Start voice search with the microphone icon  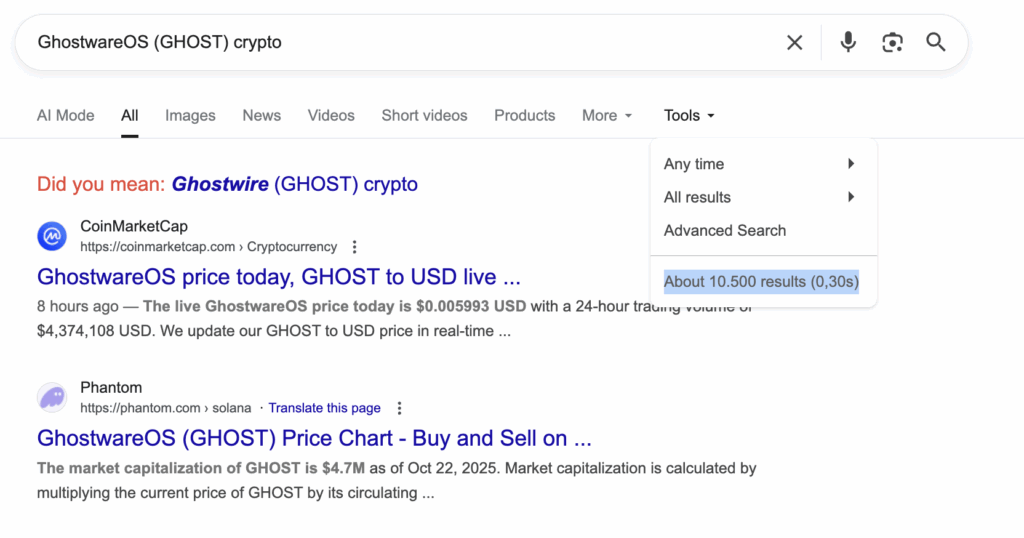[848, 42]
